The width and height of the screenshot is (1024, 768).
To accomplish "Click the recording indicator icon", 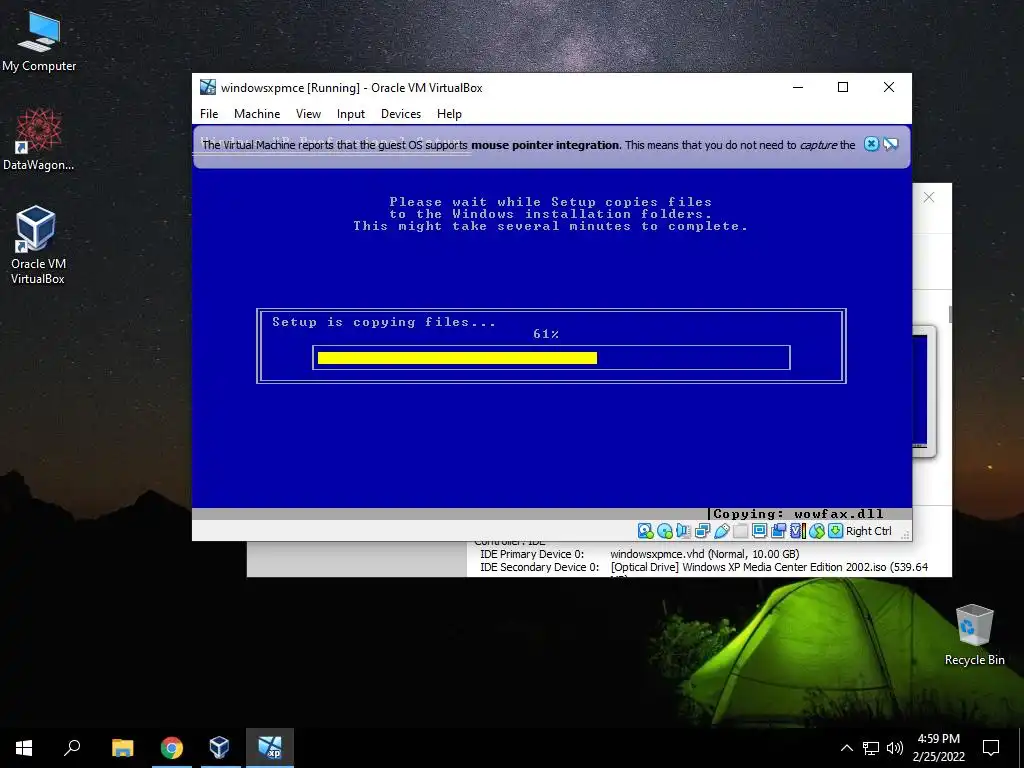I will point(778,531).
